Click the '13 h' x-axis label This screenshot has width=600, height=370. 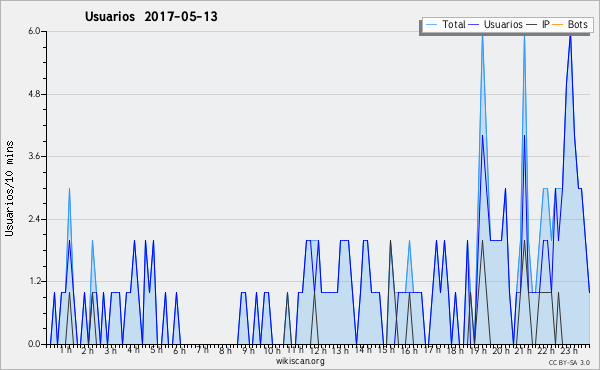340,351
